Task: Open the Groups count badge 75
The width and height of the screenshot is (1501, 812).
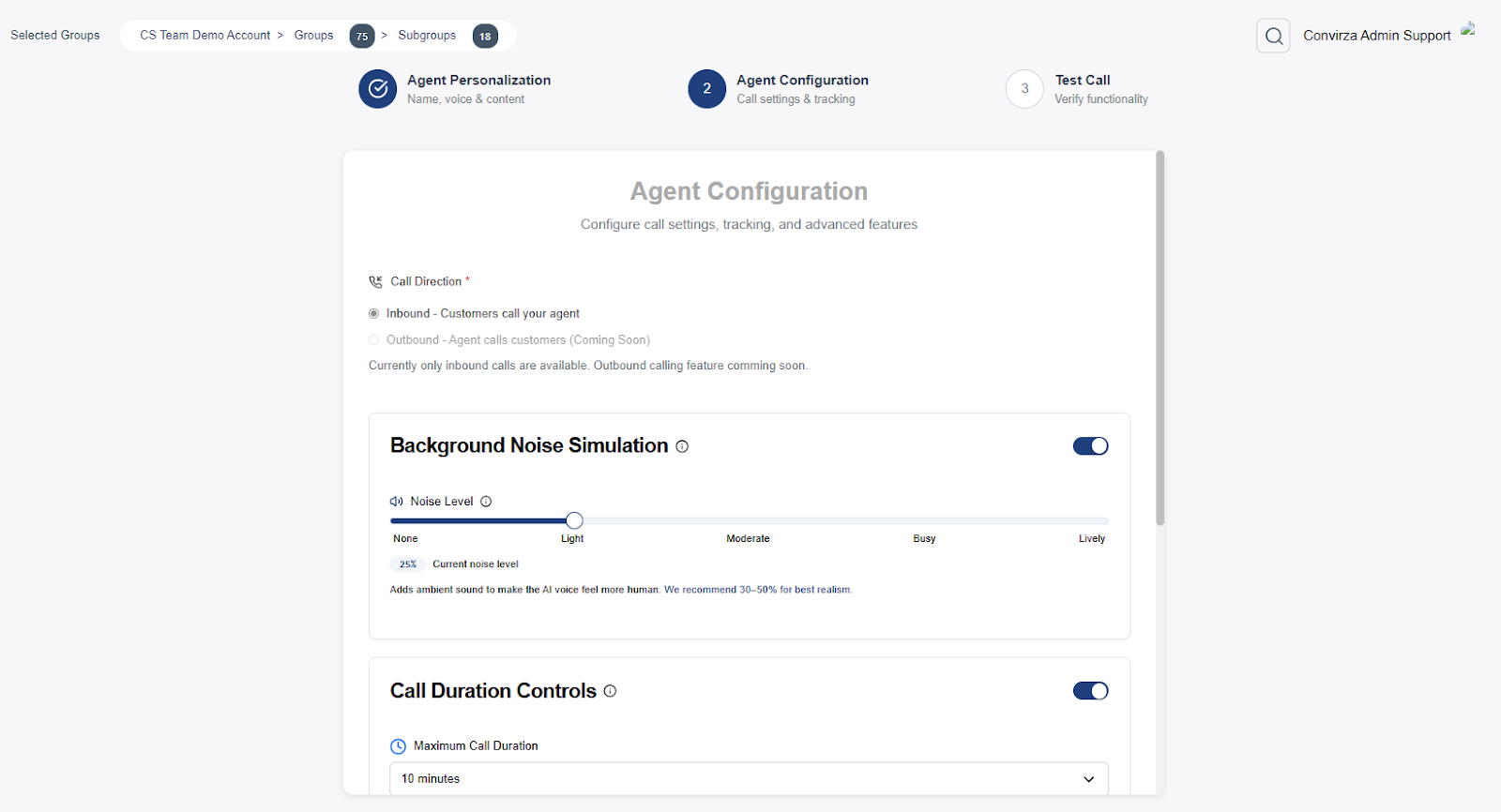Action: point(362,37)
